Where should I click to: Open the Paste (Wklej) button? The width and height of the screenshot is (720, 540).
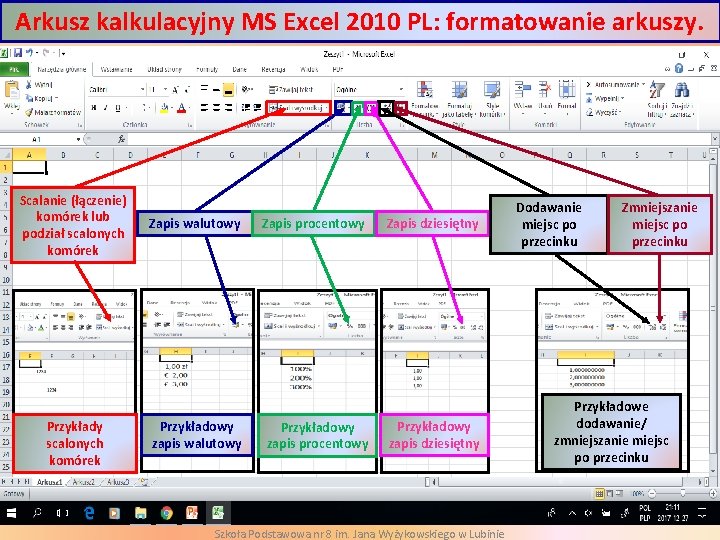(11, 96)
